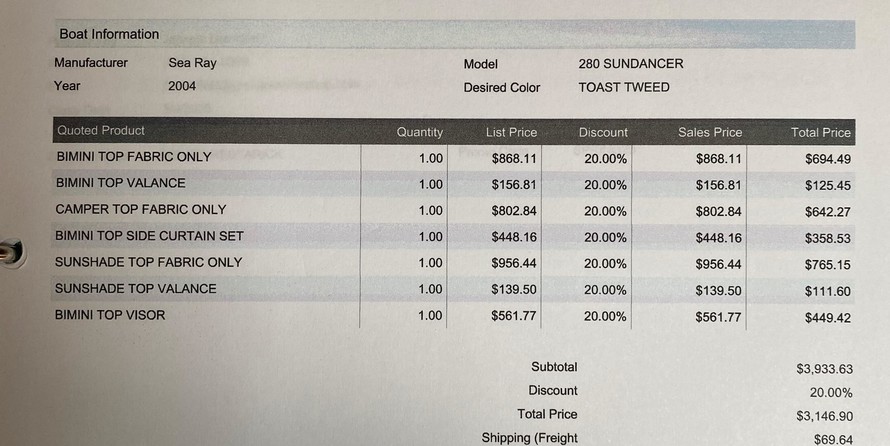The image size is (890, 446).
Task: Click the $3,933.63 subtotal amount
Action: 824,368
